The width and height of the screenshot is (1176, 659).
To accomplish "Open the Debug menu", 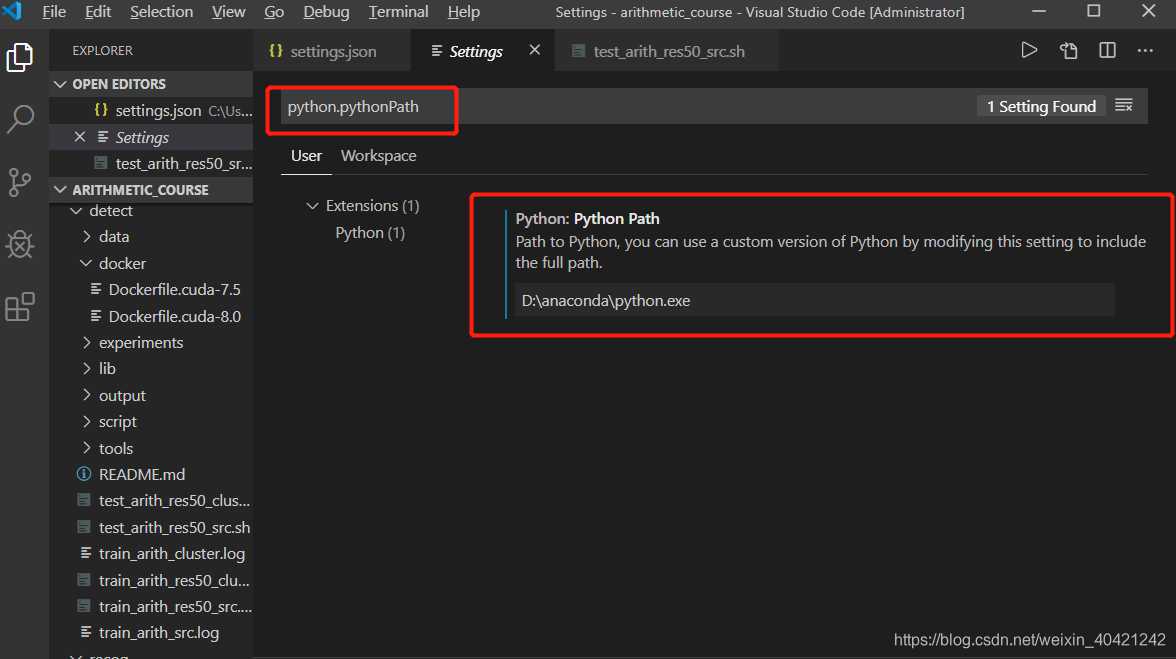I will tap(326, 12).
